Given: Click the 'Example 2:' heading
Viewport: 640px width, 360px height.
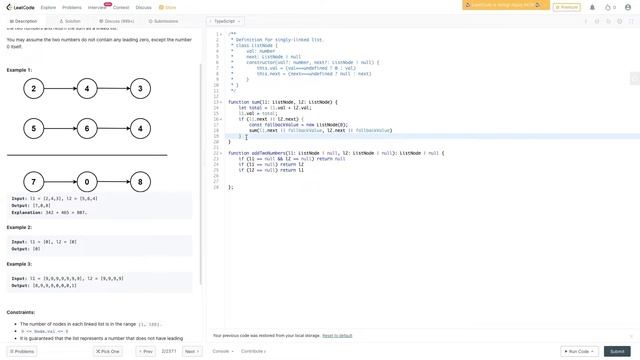Looking at the screenshot, I should [x=19, y=227].
